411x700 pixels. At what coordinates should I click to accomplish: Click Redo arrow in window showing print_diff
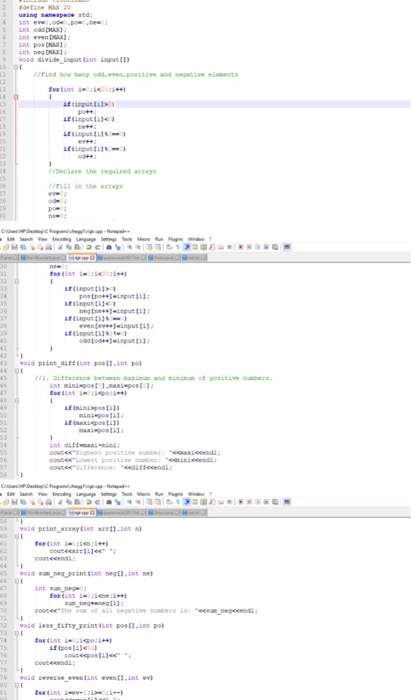coord(98,247)
